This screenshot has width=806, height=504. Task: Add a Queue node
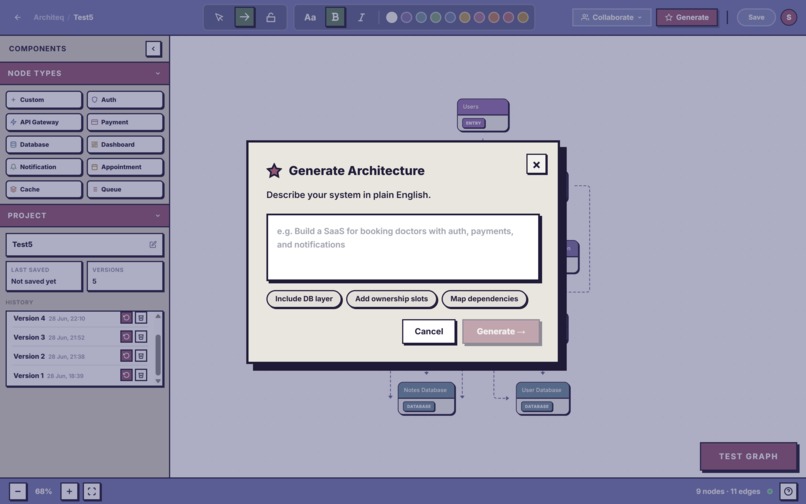click(x=125, y=189)
